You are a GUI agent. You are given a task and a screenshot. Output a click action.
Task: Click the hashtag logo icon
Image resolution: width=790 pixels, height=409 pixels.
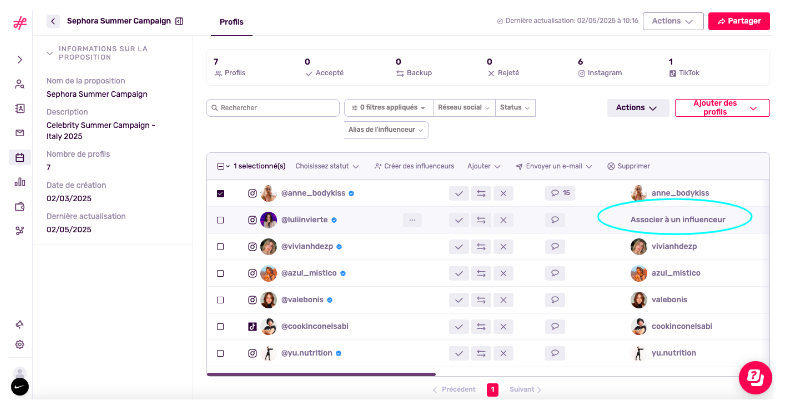click(x=20, y=23)
